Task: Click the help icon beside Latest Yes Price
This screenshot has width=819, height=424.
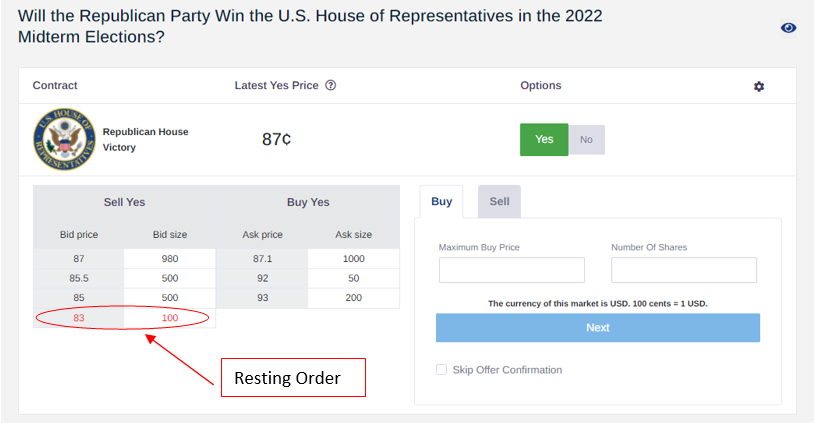Action: pos(331,85)
